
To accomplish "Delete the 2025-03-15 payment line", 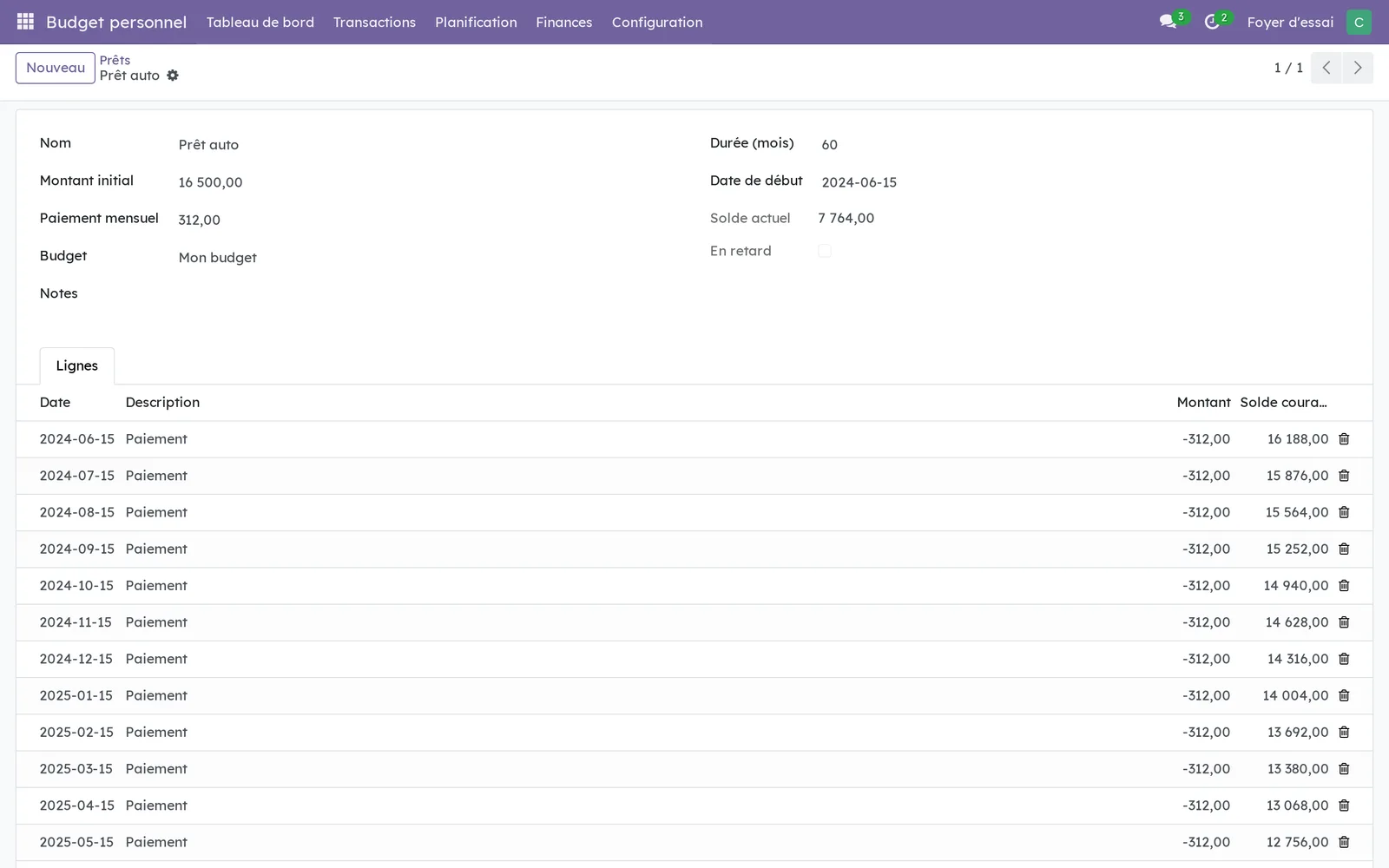I will (x=1344, y=769).
